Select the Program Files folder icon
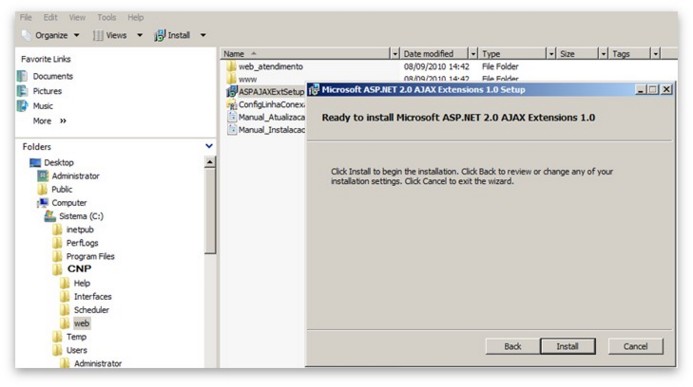Viewport: 693px width, 387px height. (x=57, y=256)
